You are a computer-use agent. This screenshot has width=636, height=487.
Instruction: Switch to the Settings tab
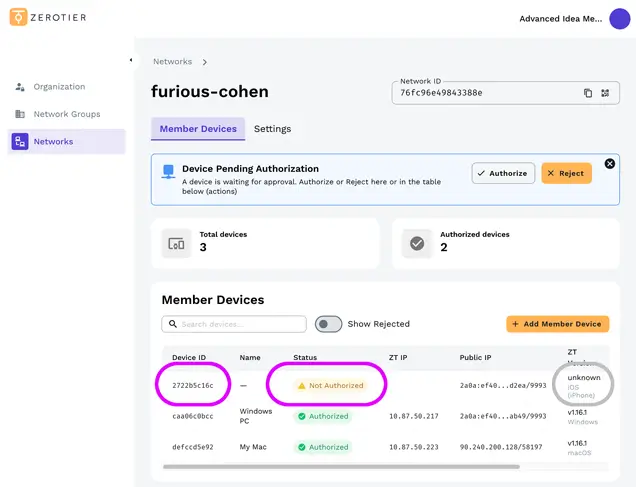point(272,129)
